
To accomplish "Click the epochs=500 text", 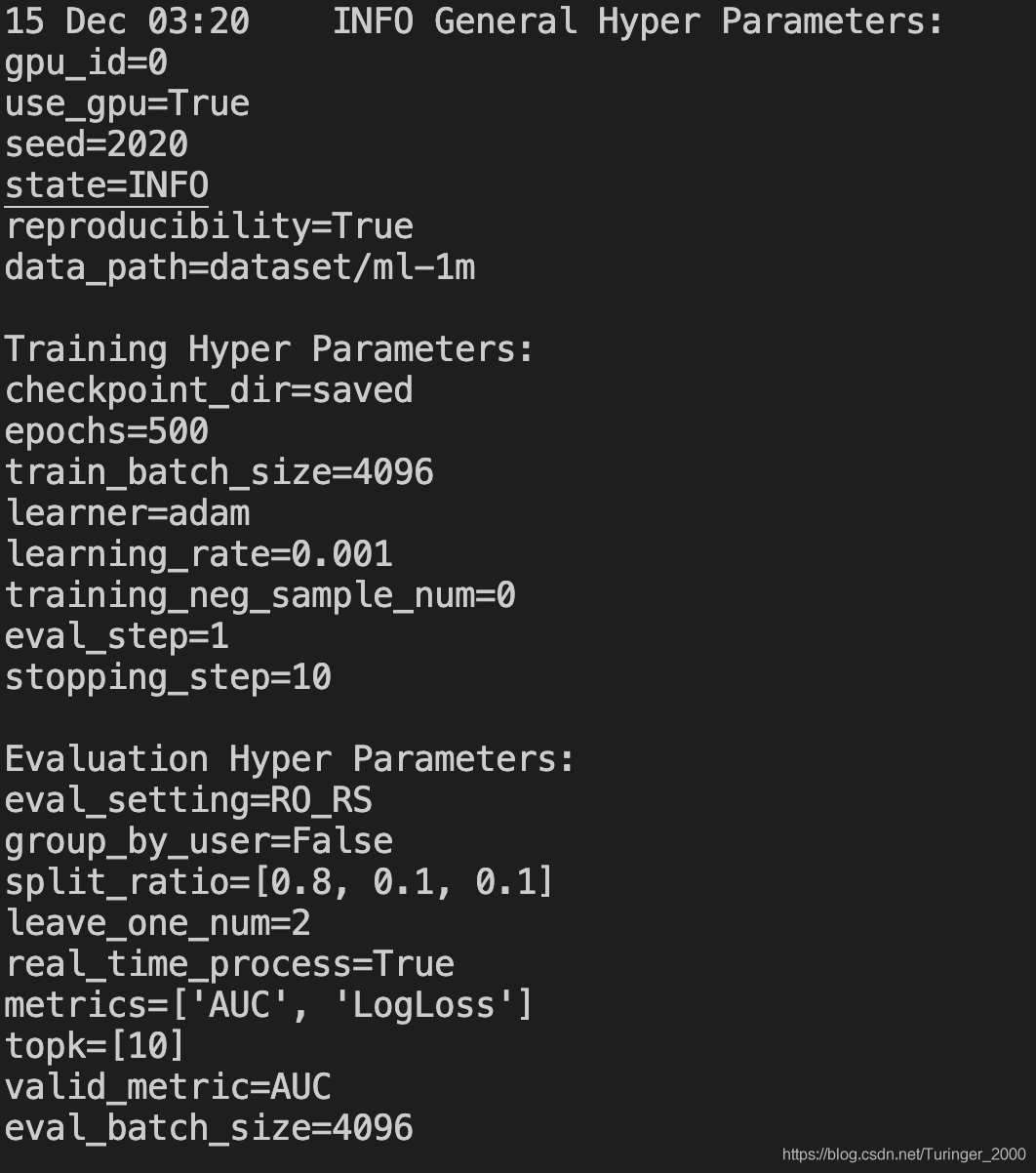I will point(106,431).
